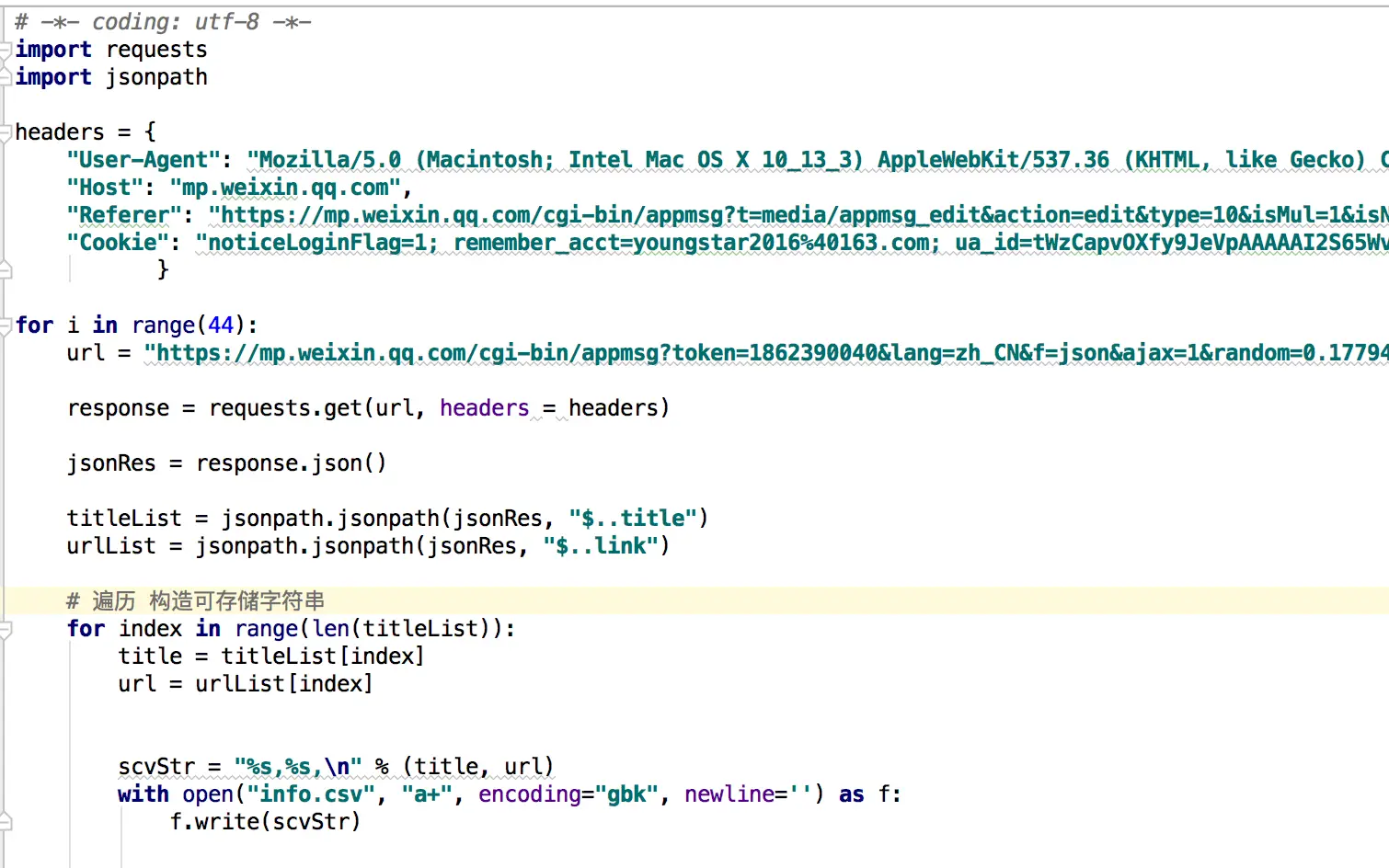Click the "newline=''" argument
The image size is (1389, 868).
click(x=748, y=794)
